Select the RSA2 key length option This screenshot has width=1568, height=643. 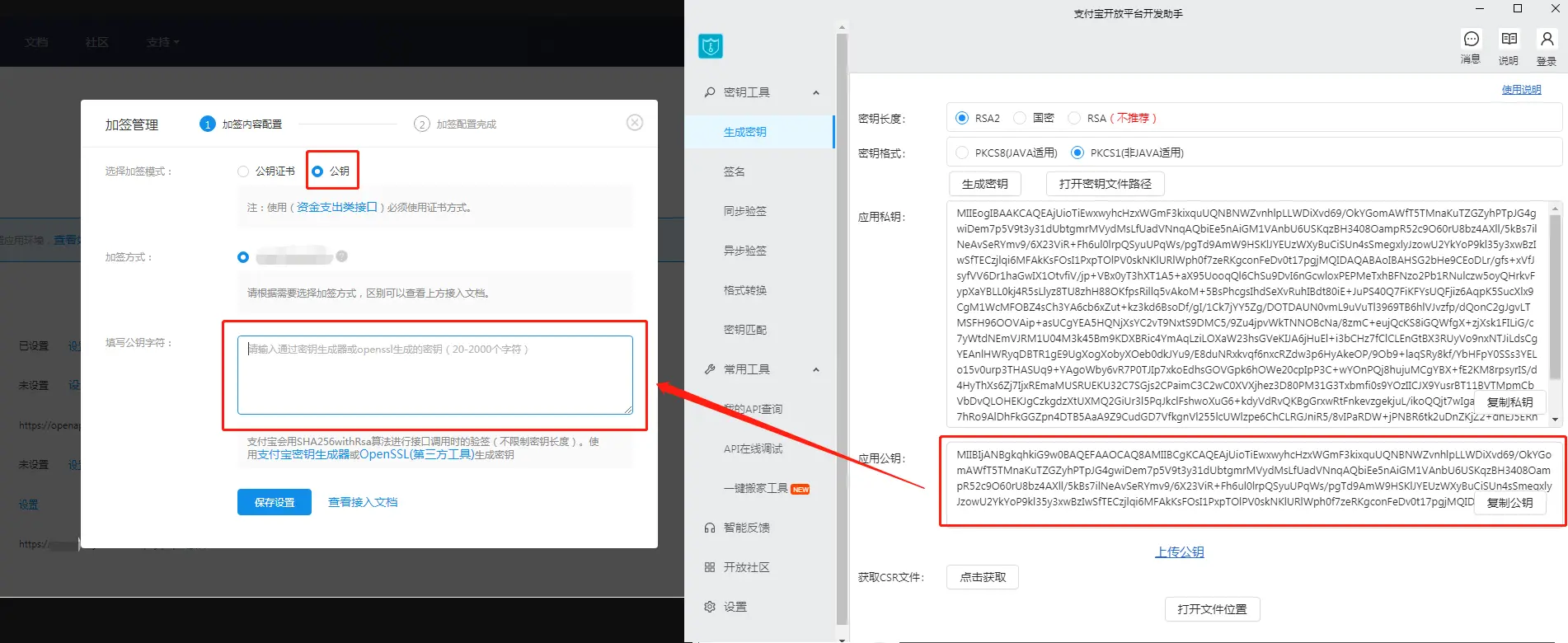coord(962,118)
